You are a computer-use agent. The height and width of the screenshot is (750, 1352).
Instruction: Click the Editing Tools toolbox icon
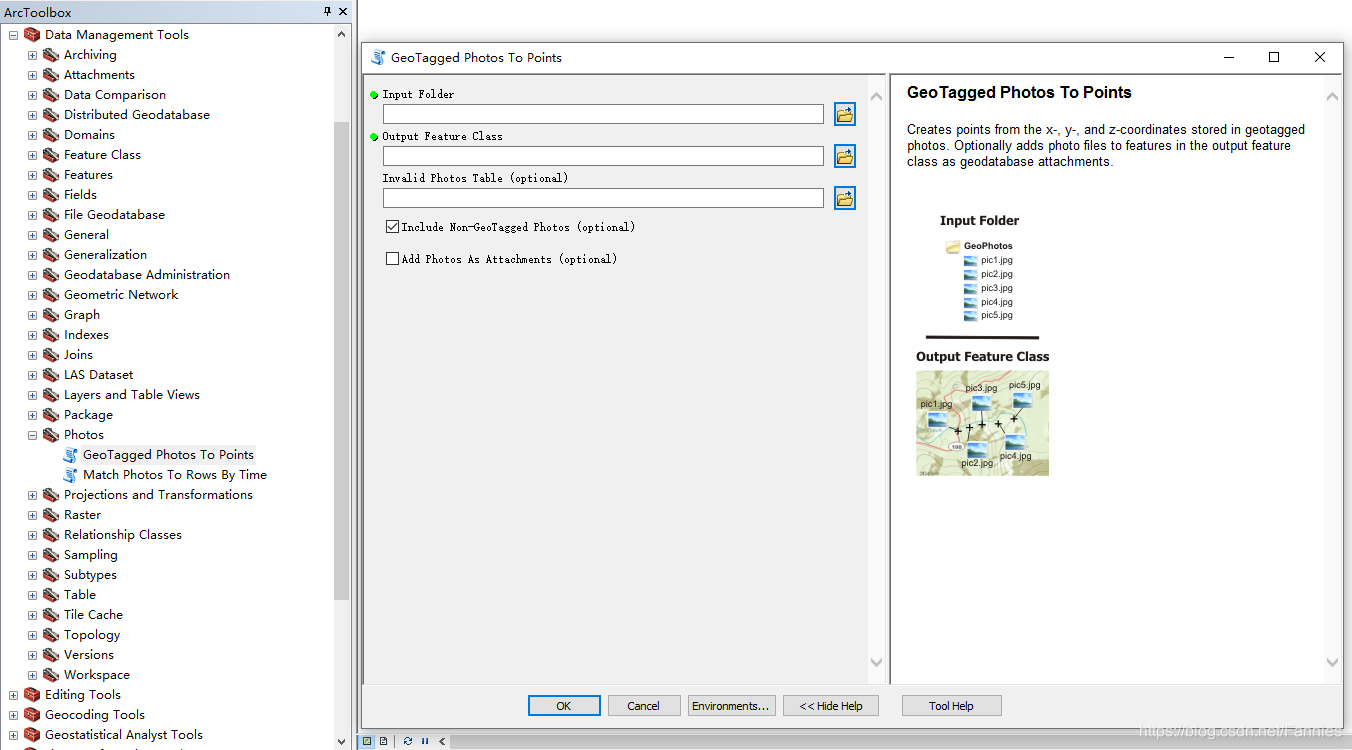point(32,695)
